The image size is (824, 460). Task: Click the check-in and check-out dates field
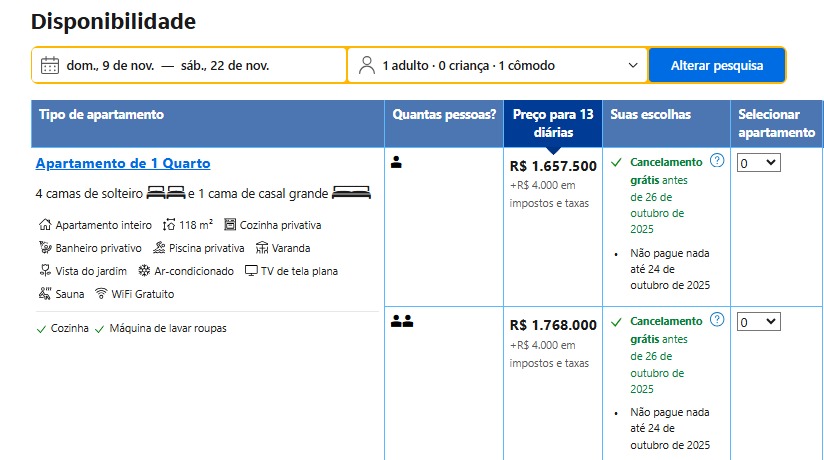coord(190,66)
